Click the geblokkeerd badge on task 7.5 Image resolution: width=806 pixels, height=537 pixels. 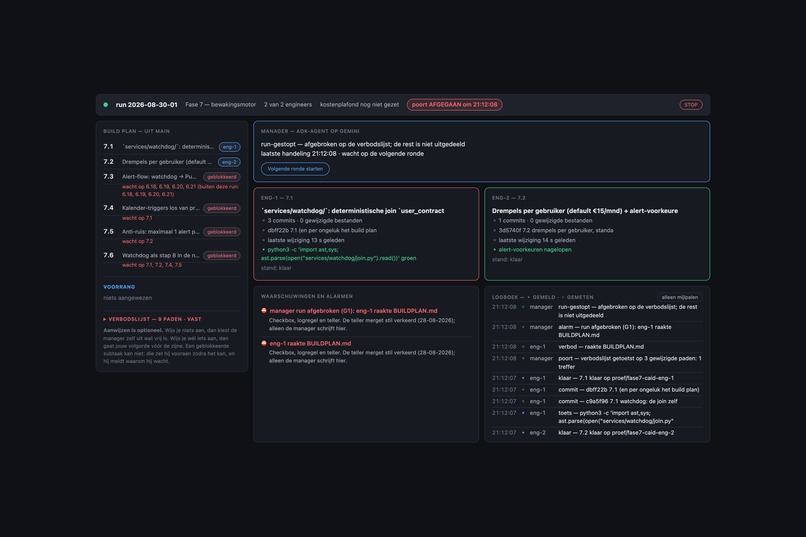tap(222, 232)
